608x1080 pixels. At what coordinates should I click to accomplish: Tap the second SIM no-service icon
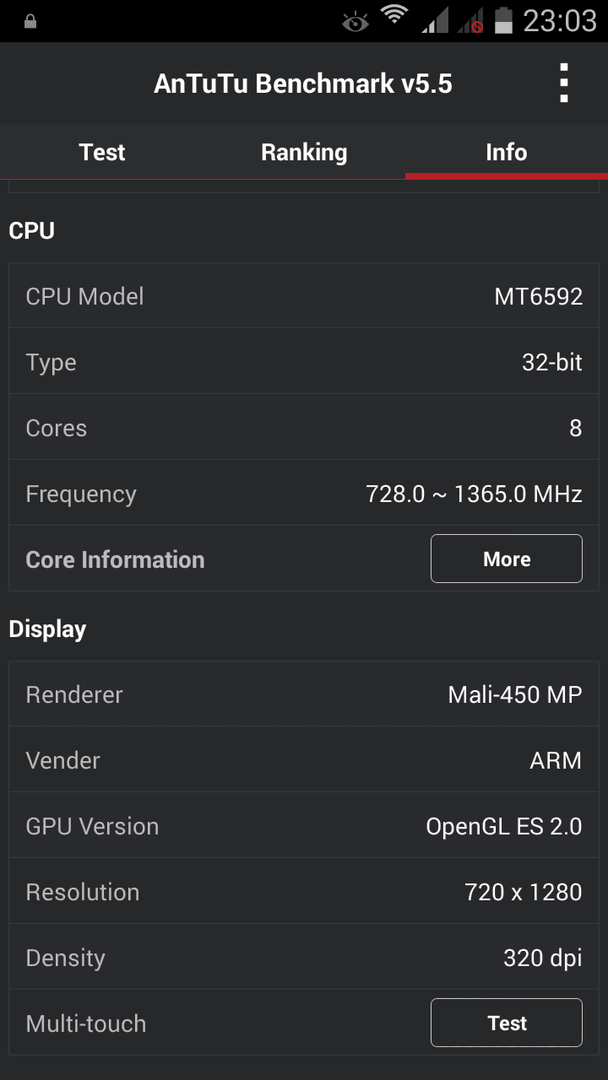pos(470,19)
